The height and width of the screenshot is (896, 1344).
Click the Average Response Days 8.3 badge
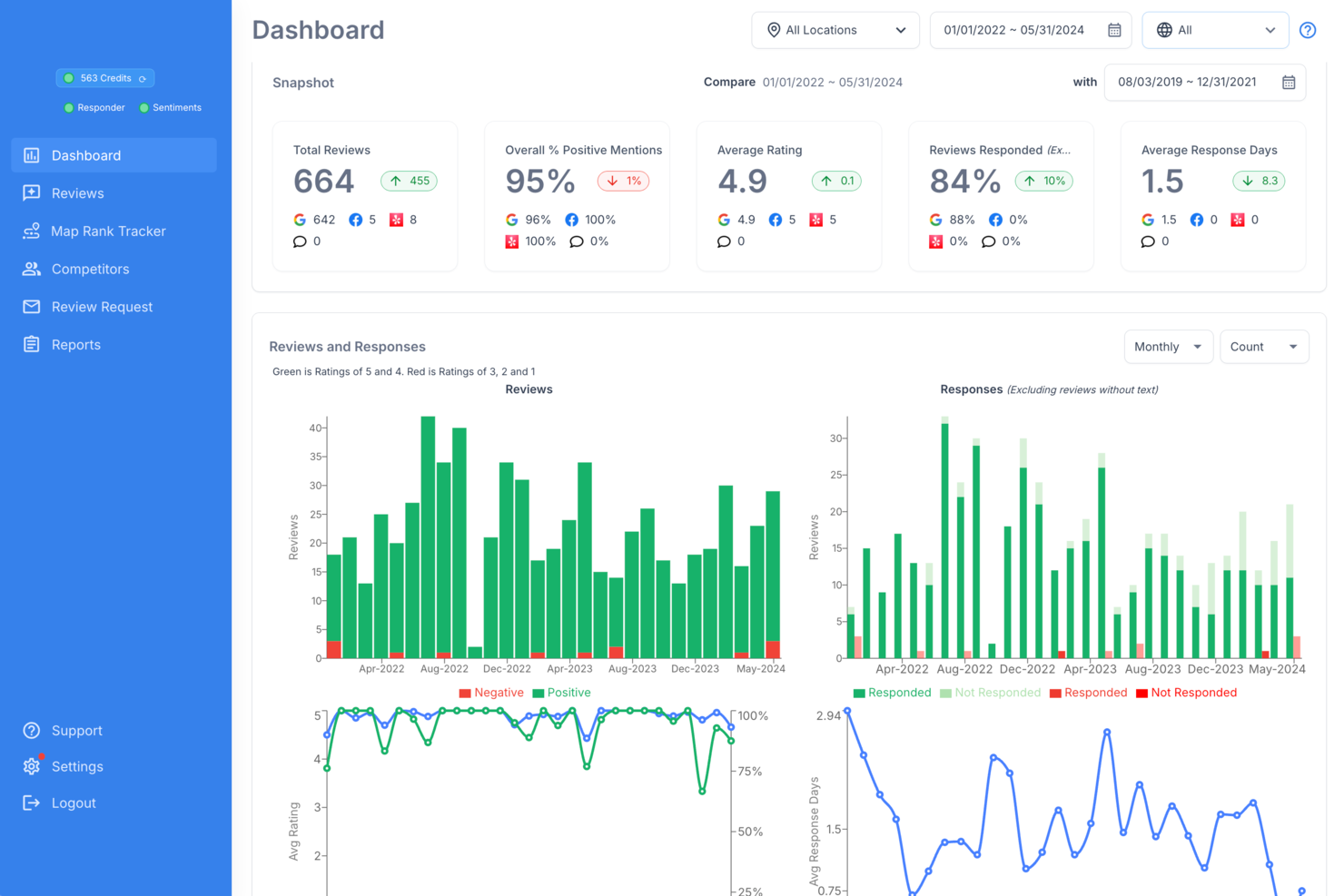point(1259,181)
